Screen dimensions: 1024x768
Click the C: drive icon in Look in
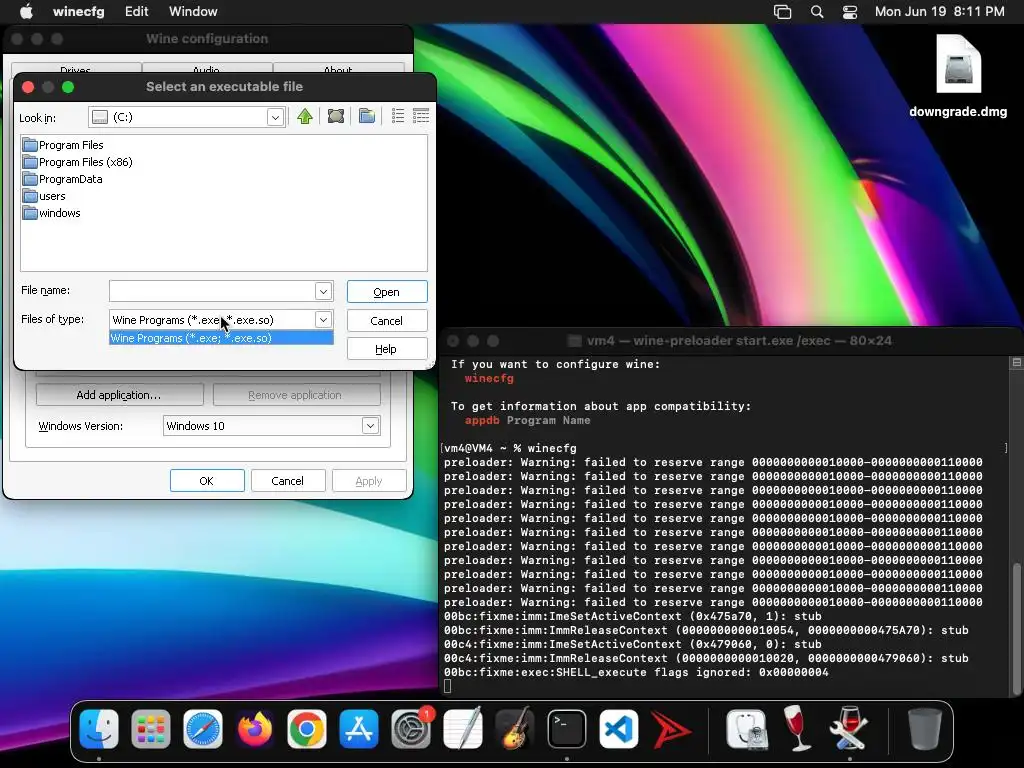(100, 117)
